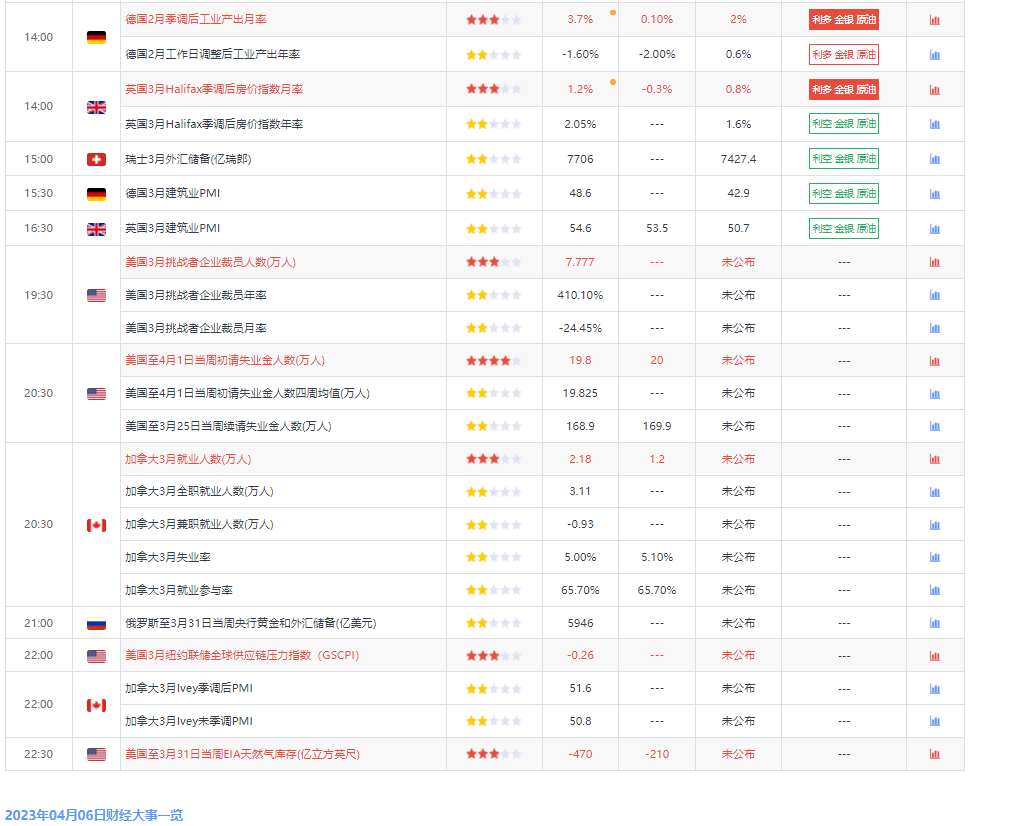Click star rating for 瑞士3月外汇储备

493,159
